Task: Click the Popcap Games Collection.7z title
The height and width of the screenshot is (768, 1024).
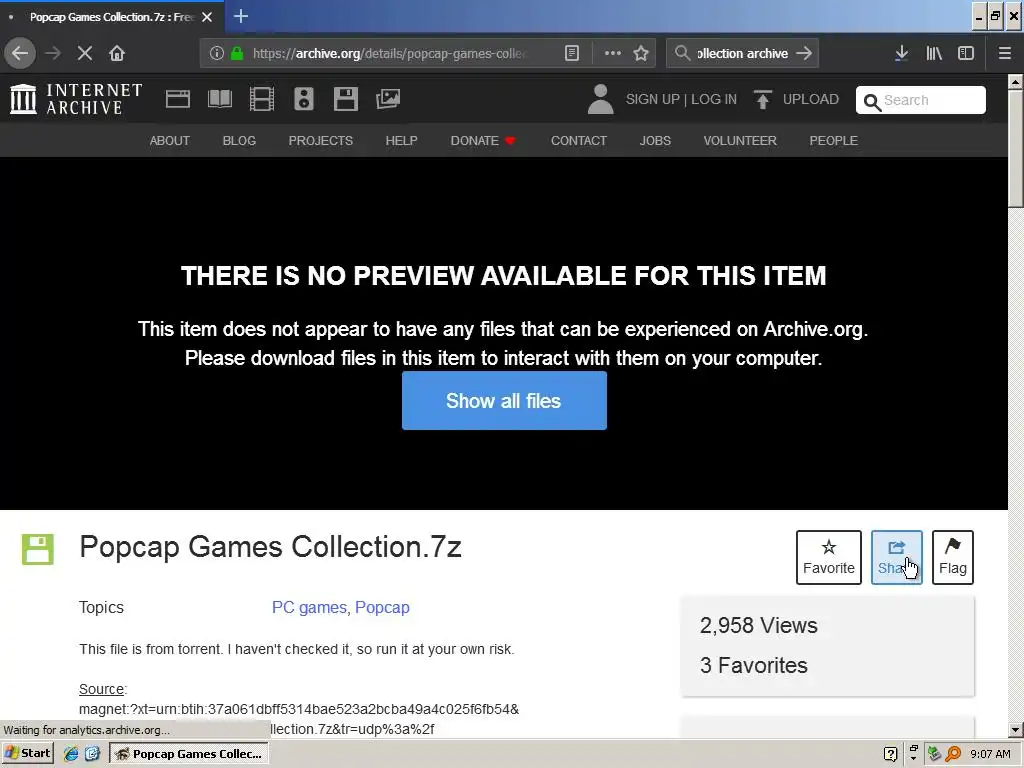Action: 270,547
